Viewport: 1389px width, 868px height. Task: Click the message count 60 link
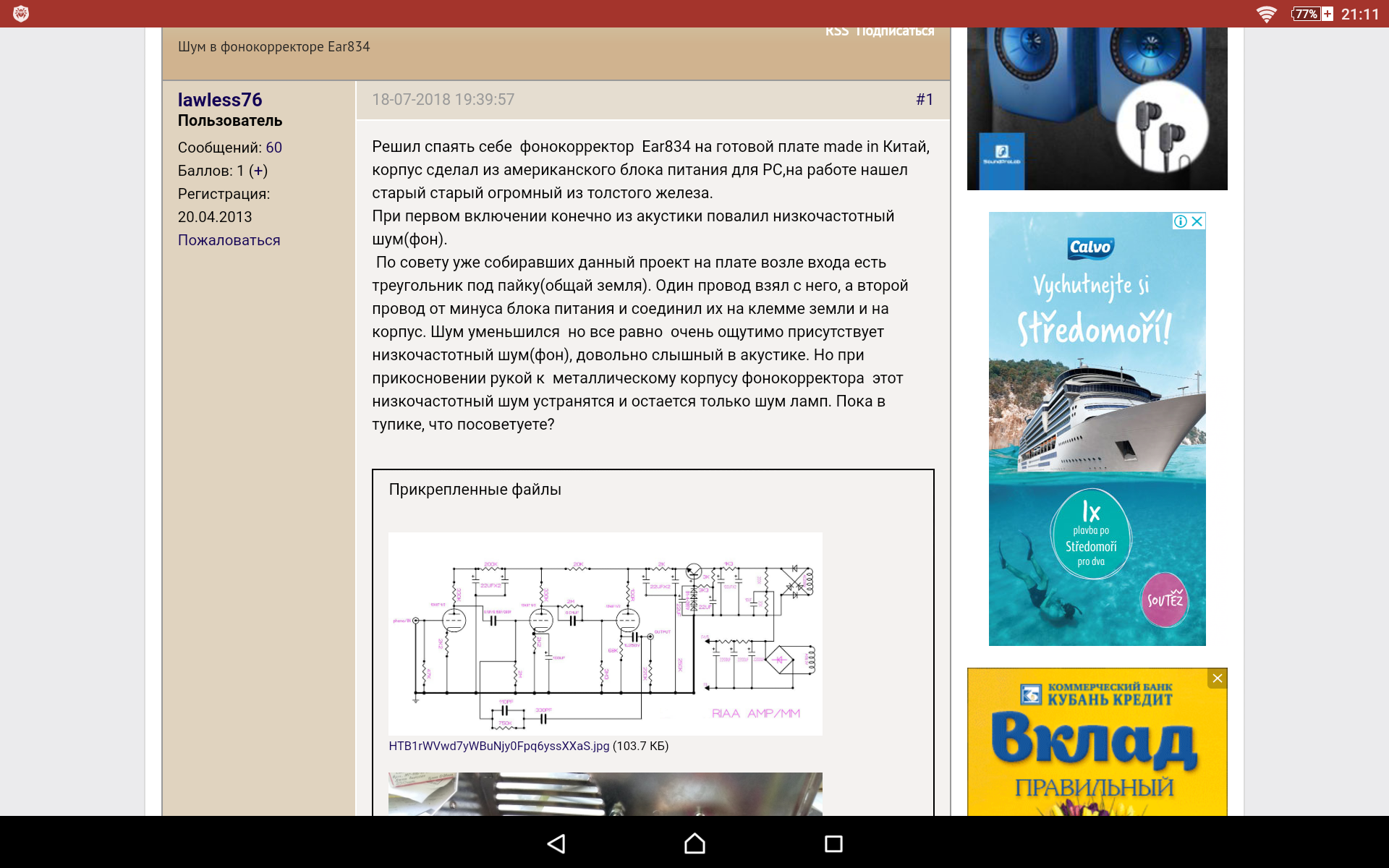point(273,148)
